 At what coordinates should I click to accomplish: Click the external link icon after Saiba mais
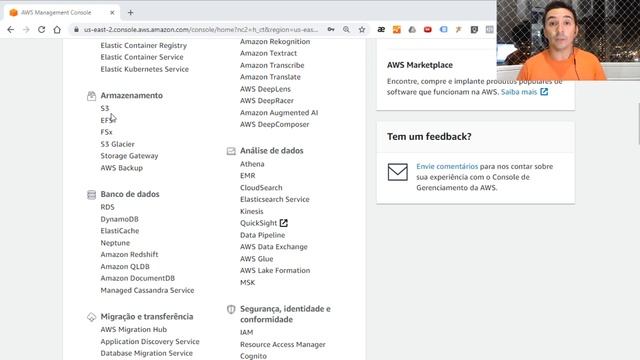point(544,92)
